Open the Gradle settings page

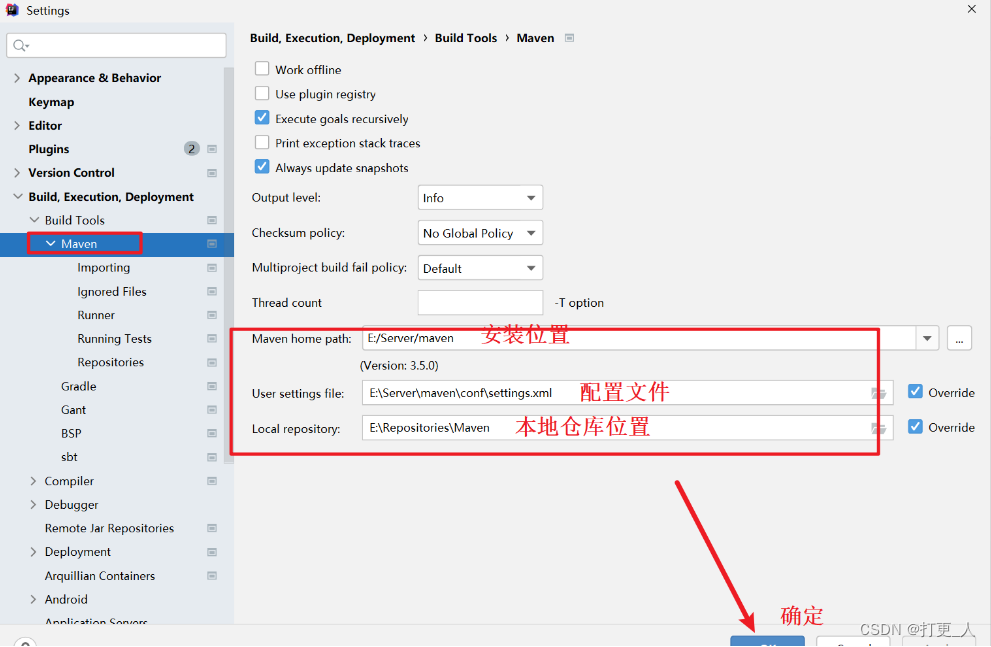click(x=78, y=386)
